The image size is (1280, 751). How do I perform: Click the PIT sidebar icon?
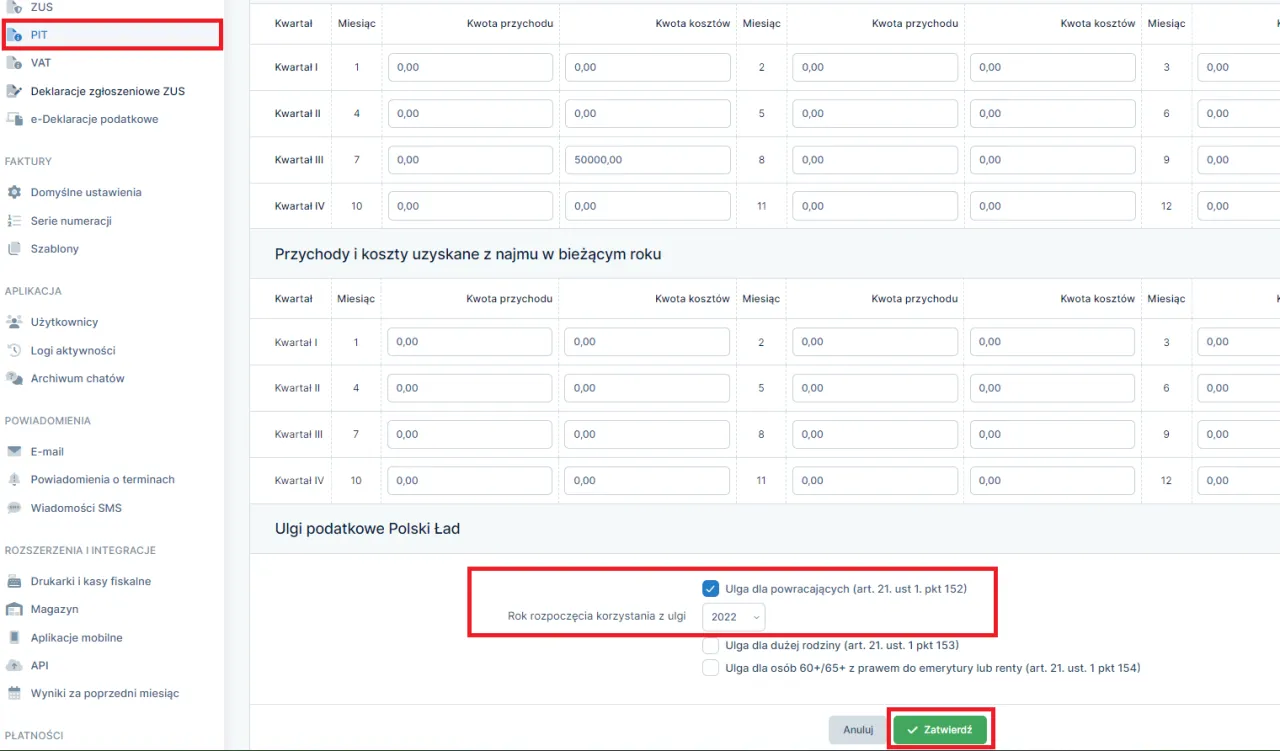pyautogui.click(x=14, y=35)
